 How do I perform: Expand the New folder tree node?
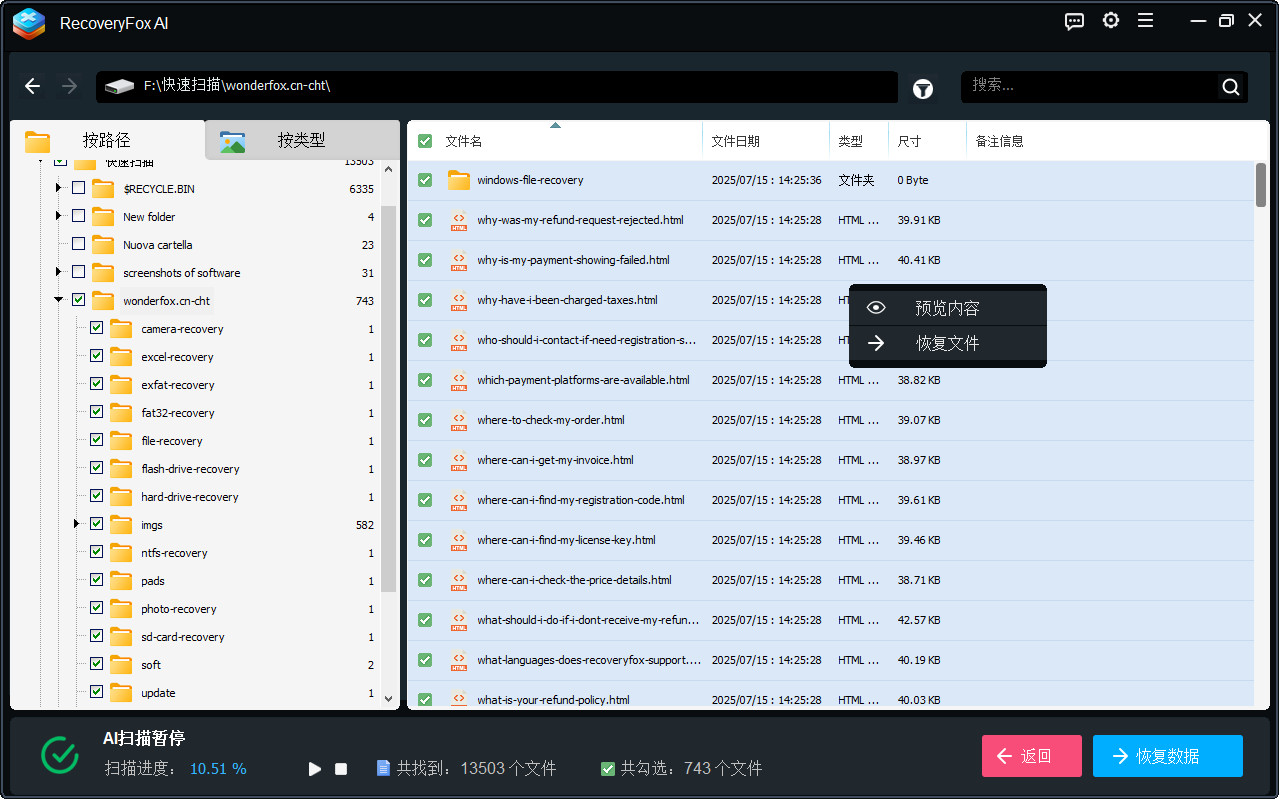pos(59,216)
